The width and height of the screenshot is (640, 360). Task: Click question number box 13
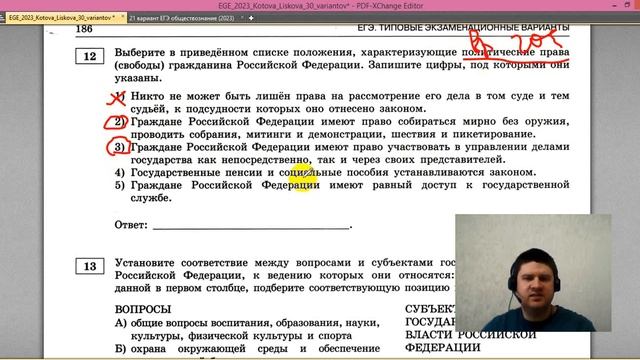(89, 266)
